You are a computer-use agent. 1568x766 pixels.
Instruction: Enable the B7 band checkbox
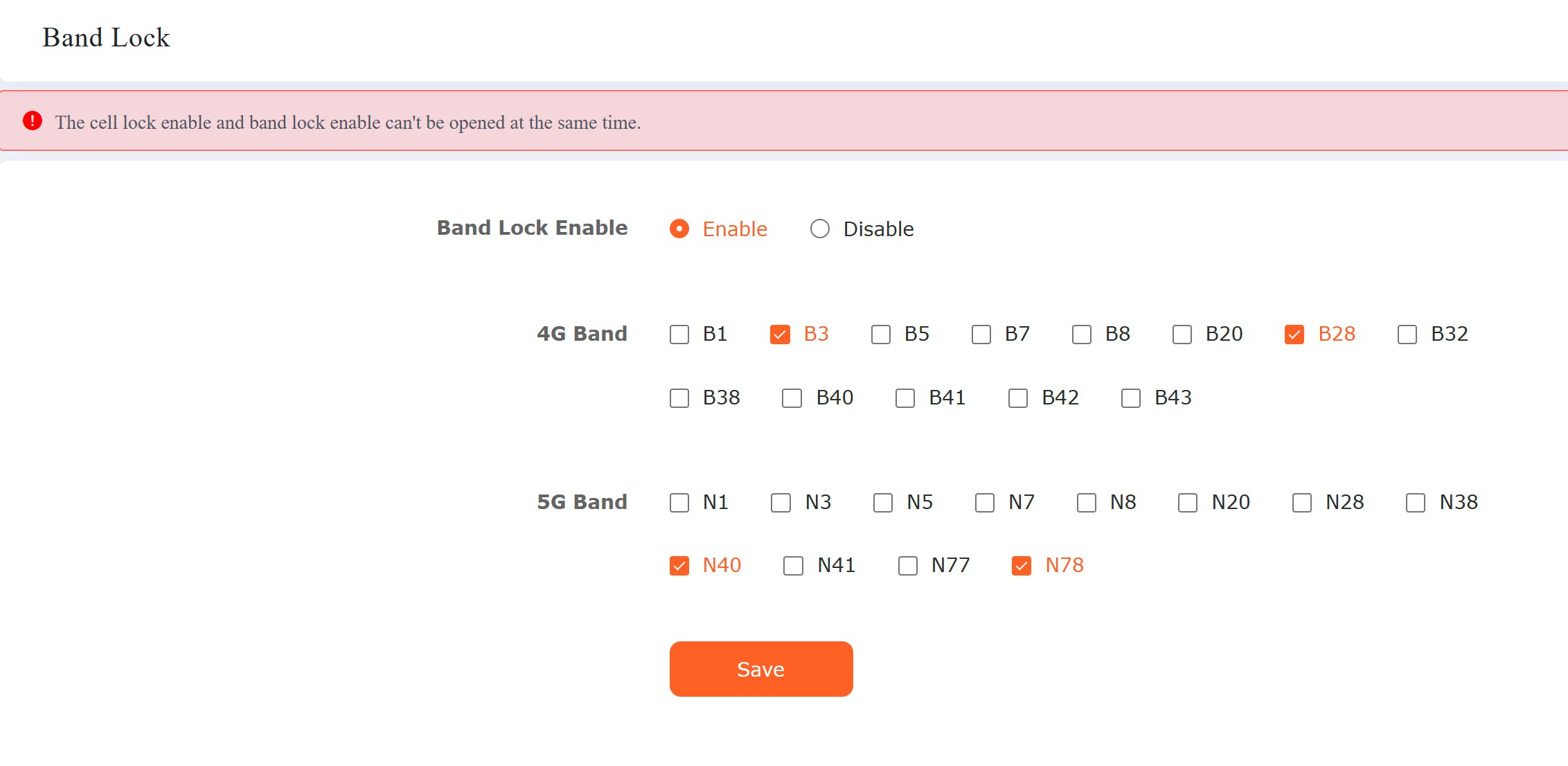981,335
